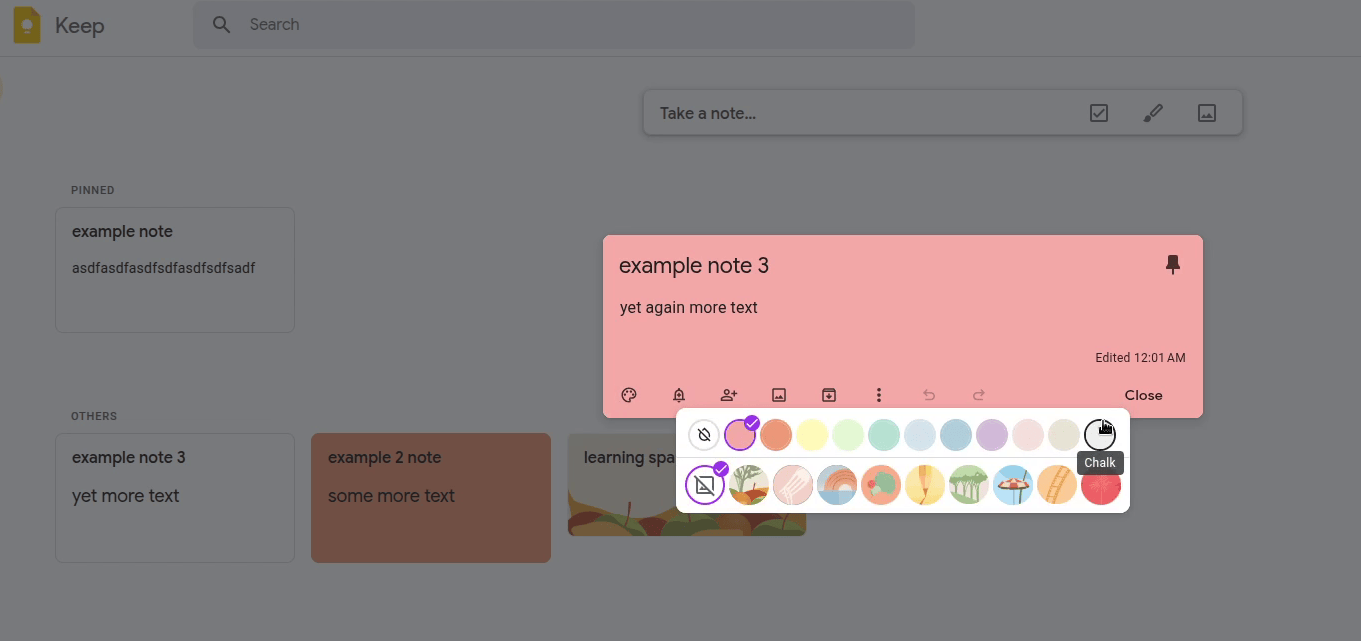This screenshot has width=1361, height=641.
Task: Click the new note with drawing brush icon
Action: pyautogui.click(x=1153, y=113)
